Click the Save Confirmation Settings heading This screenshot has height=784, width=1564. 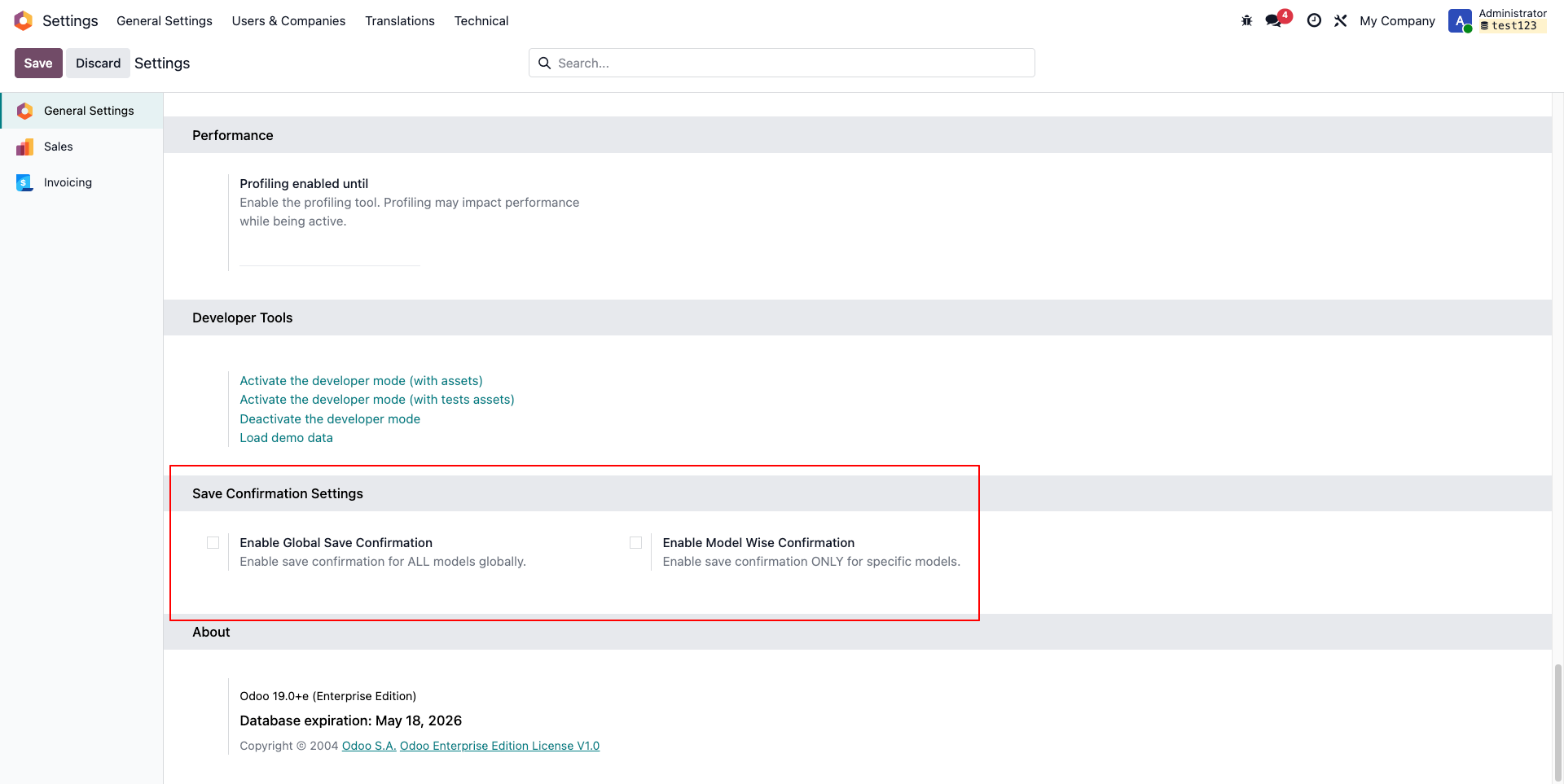tap(277, 493)
